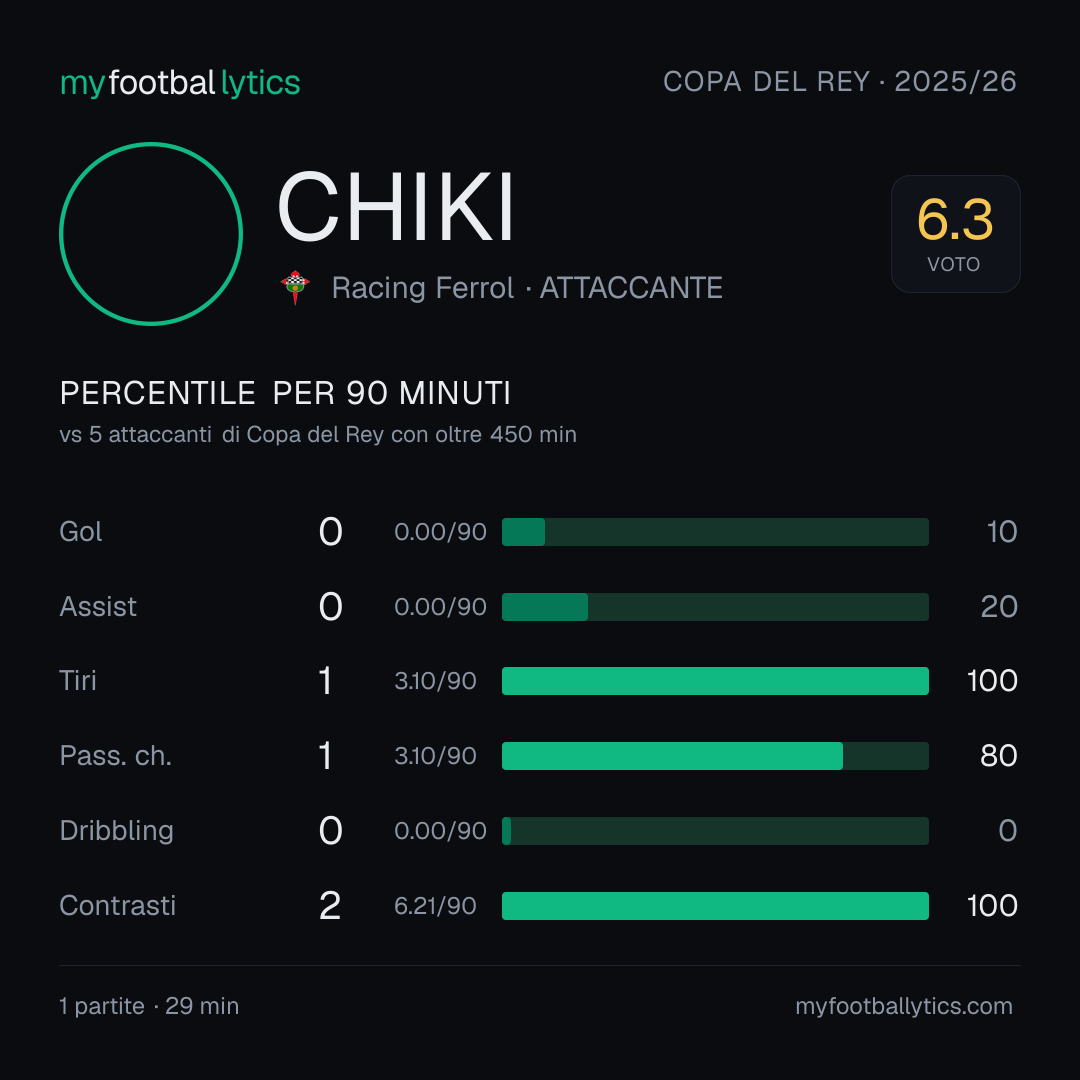Select the Dribbling percentile bar
The width and height of the screenshot is (1080, 1080).
click(x=715, y=831)
